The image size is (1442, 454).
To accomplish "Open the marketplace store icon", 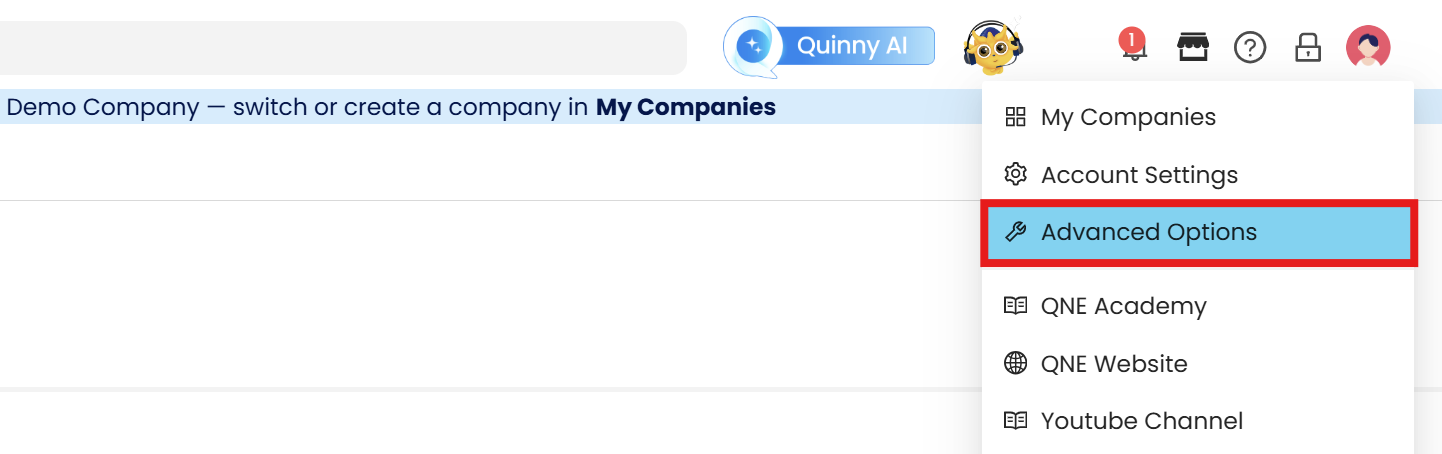I will 1191,47.
